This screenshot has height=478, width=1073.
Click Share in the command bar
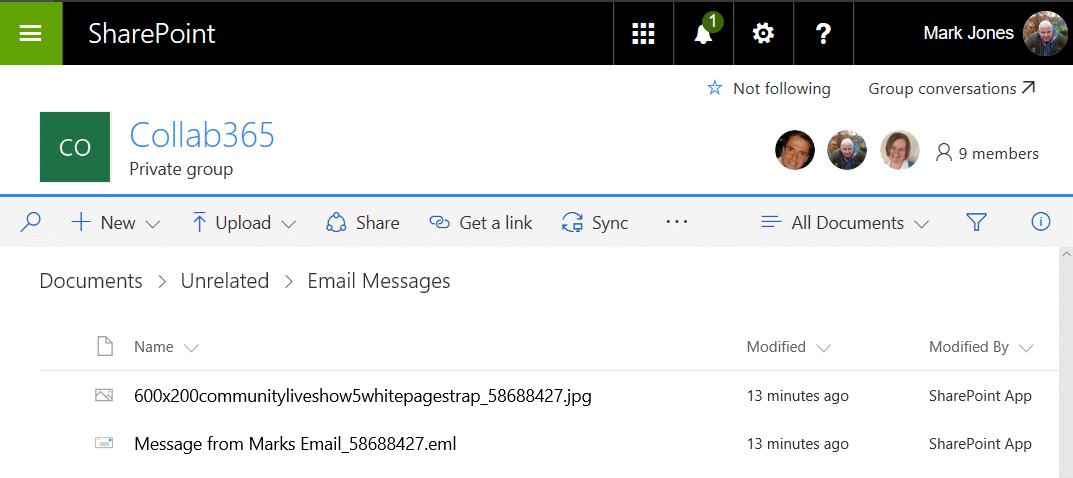[x=363, y=222]
